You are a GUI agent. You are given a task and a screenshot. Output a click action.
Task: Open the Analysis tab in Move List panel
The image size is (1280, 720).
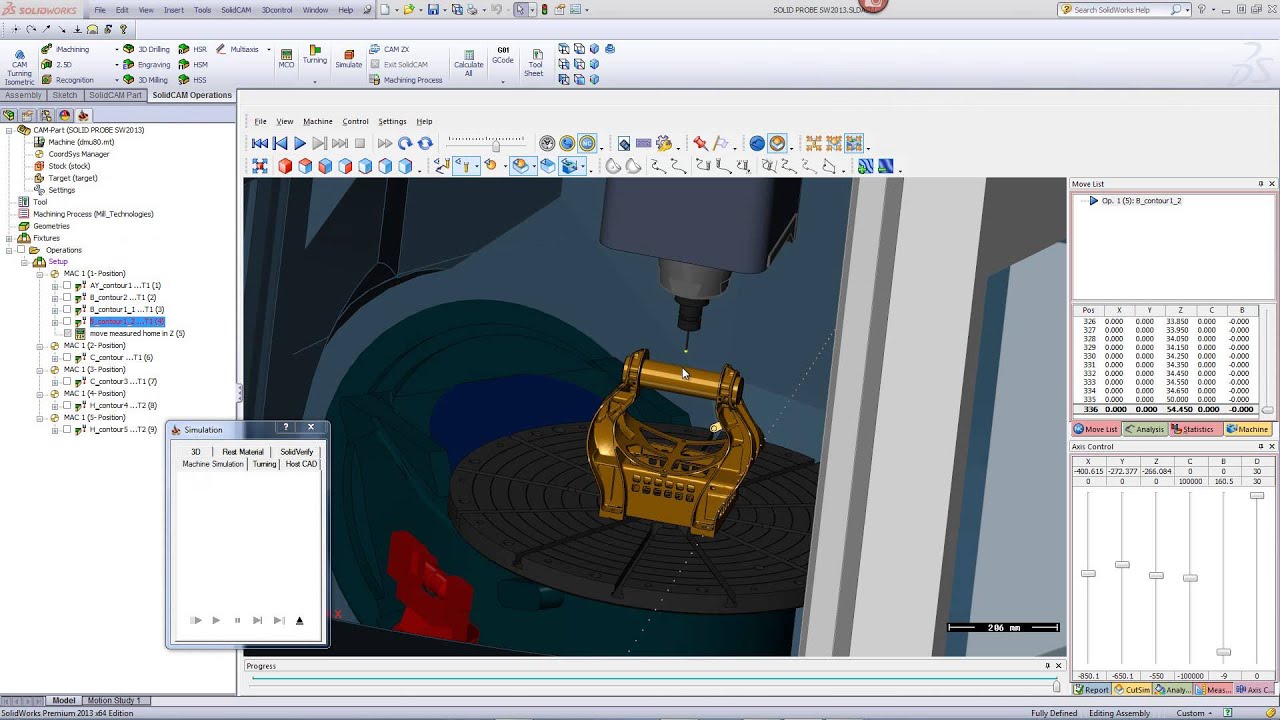[x=1144, y=429]
